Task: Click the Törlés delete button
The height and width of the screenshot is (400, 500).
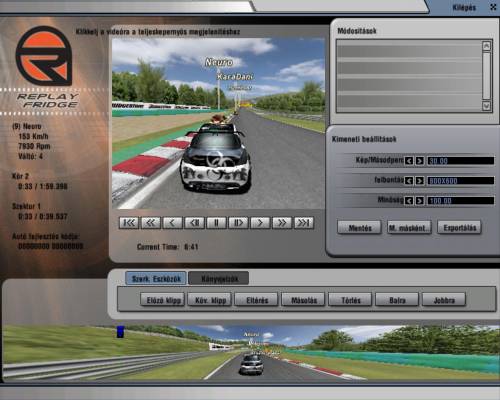Action: (x=351, y=300)
